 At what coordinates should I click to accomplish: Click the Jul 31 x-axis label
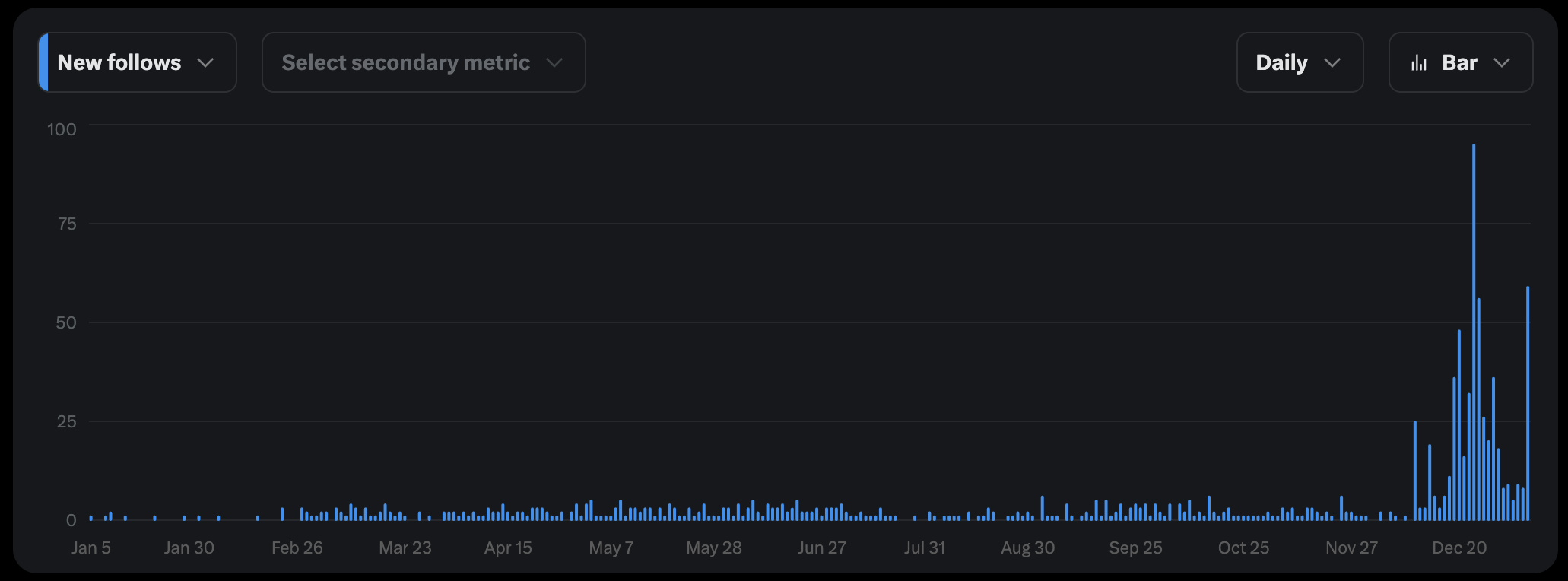coord(925,548)
